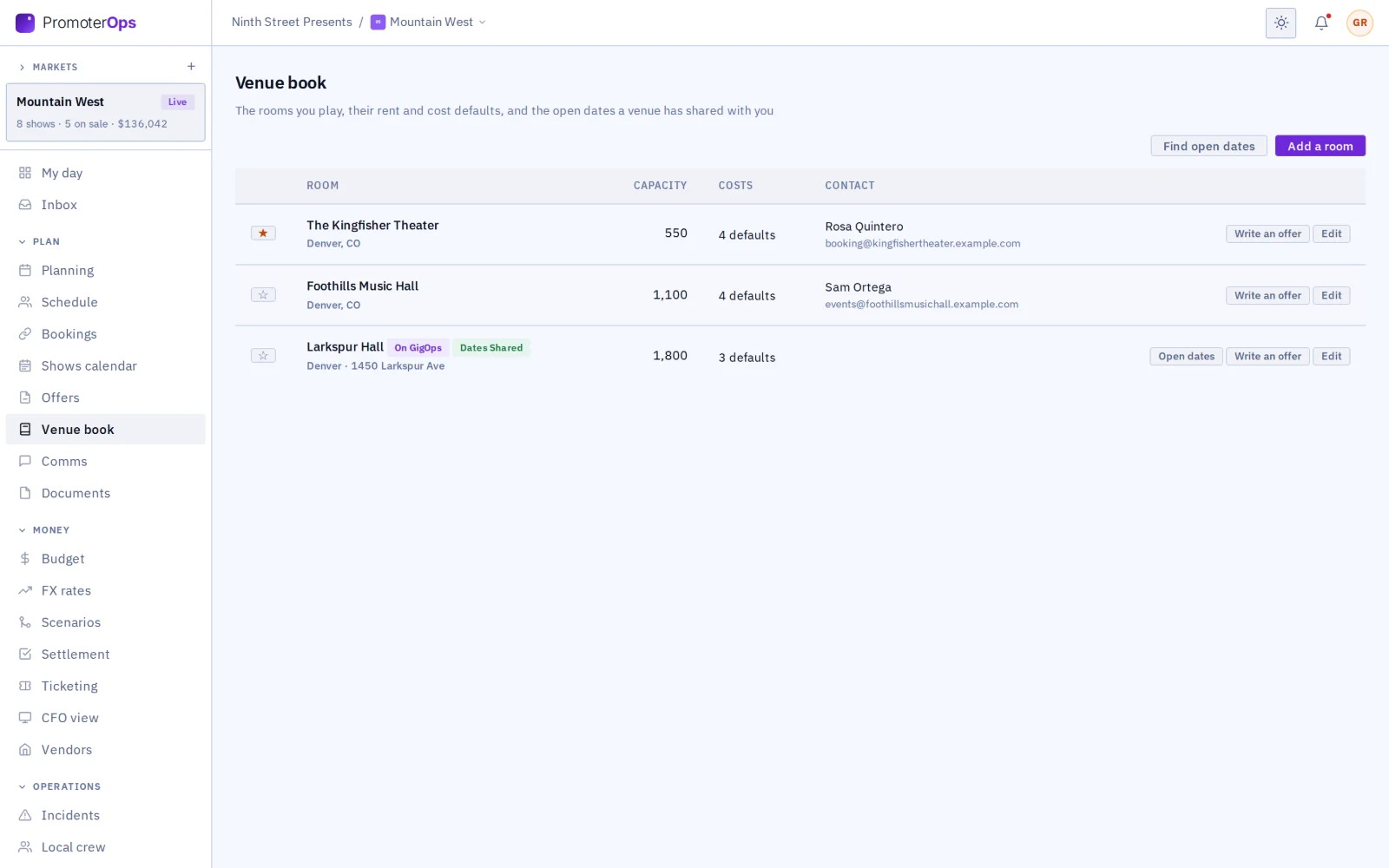Collapse the Plan section
Screen dimensions: 1389x868
(x=40, y=242)
